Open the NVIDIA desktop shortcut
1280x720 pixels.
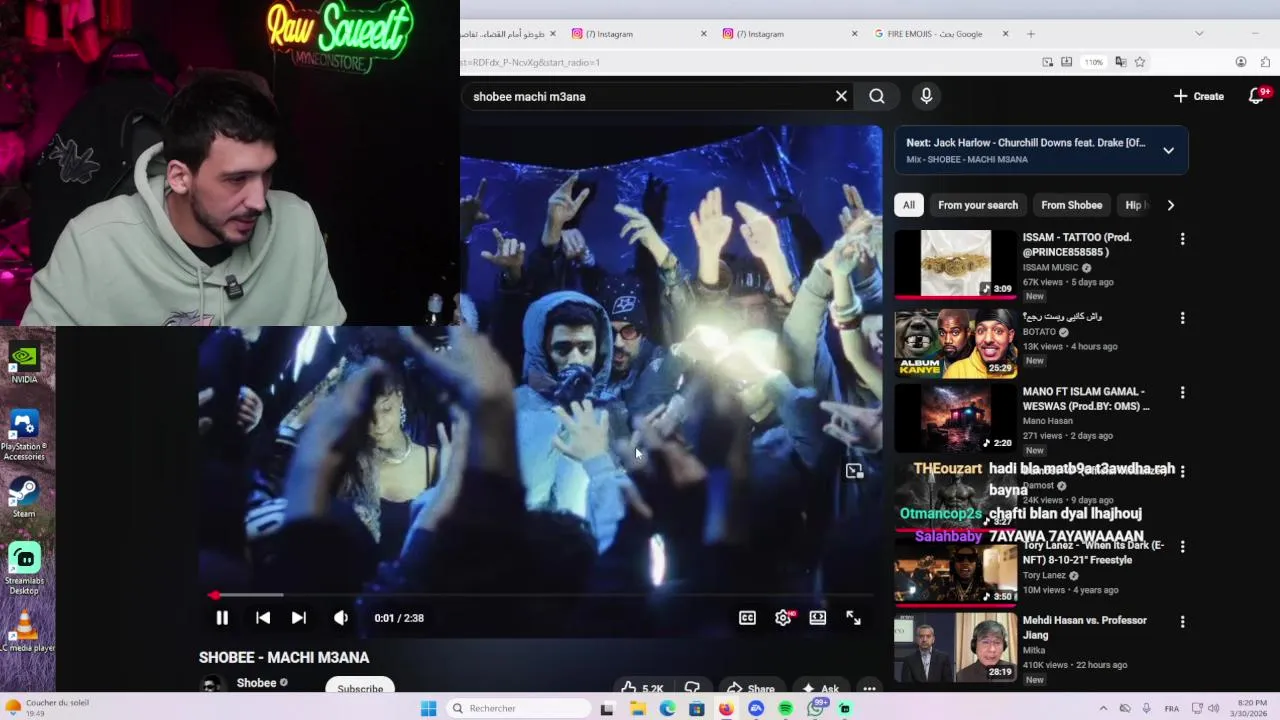tap(24, 364)
